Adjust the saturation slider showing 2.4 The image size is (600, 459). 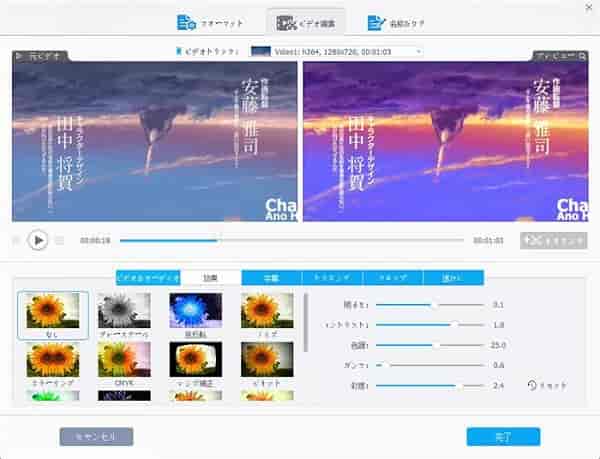430,386
